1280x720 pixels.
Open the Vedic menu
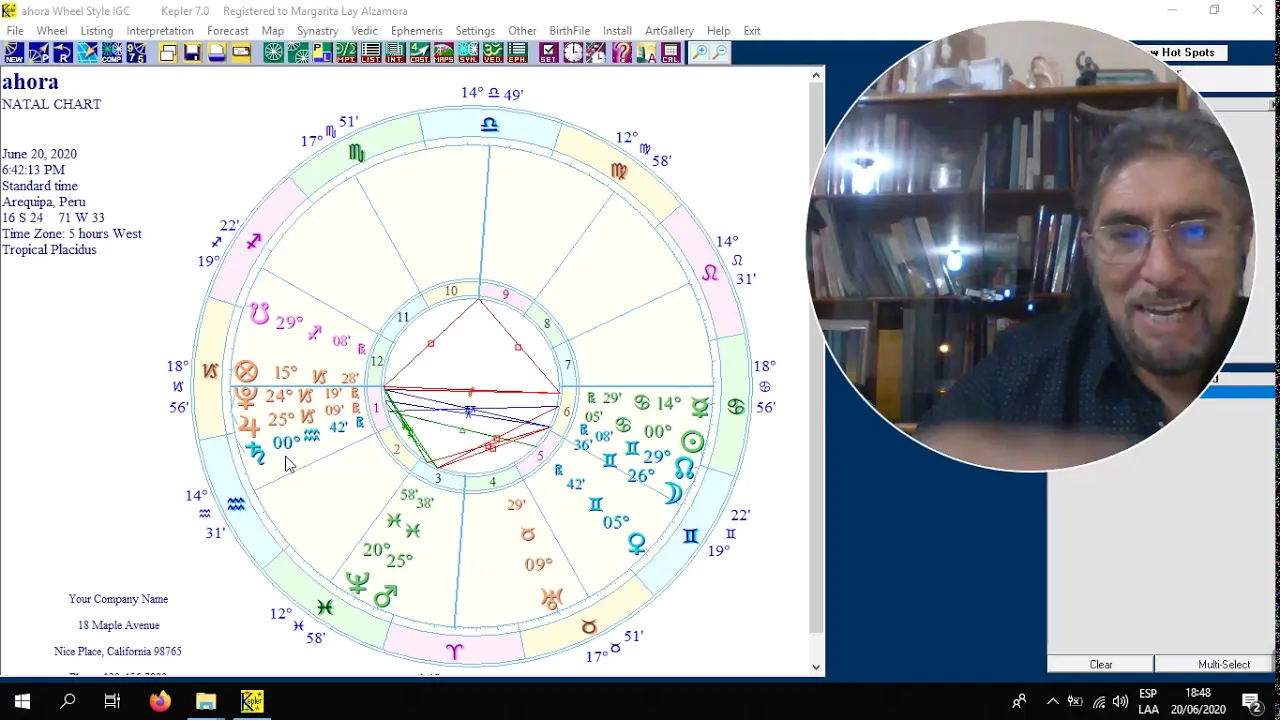(365, 31)
